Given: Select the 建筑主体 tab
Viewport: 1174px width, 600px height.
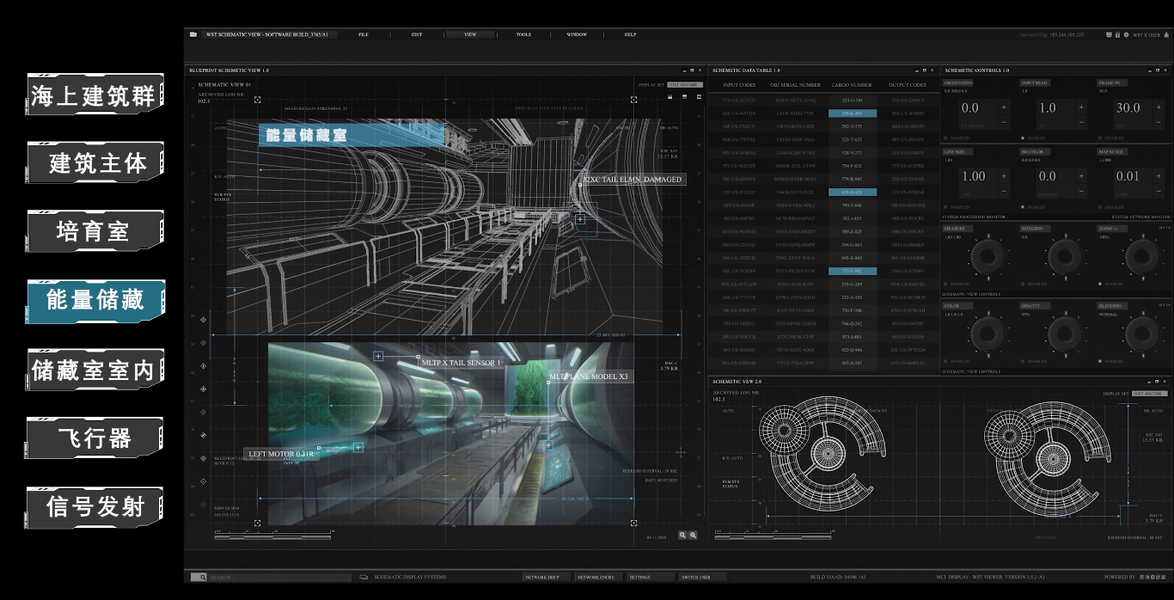Looking at the screenshot, I should 95,163.
